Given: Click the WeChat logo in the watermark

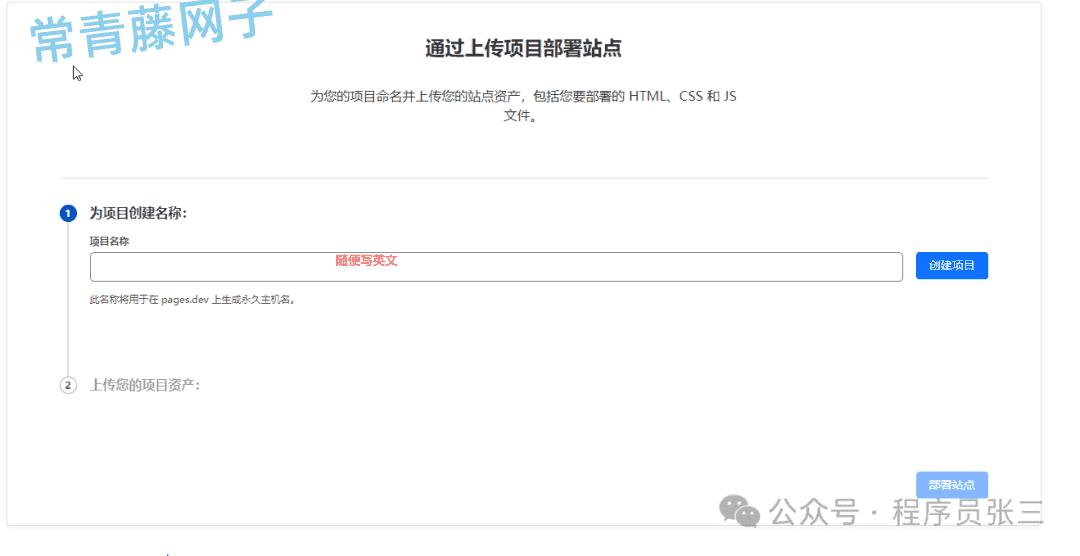Looking at the screenshot, I should click(742, 511).
